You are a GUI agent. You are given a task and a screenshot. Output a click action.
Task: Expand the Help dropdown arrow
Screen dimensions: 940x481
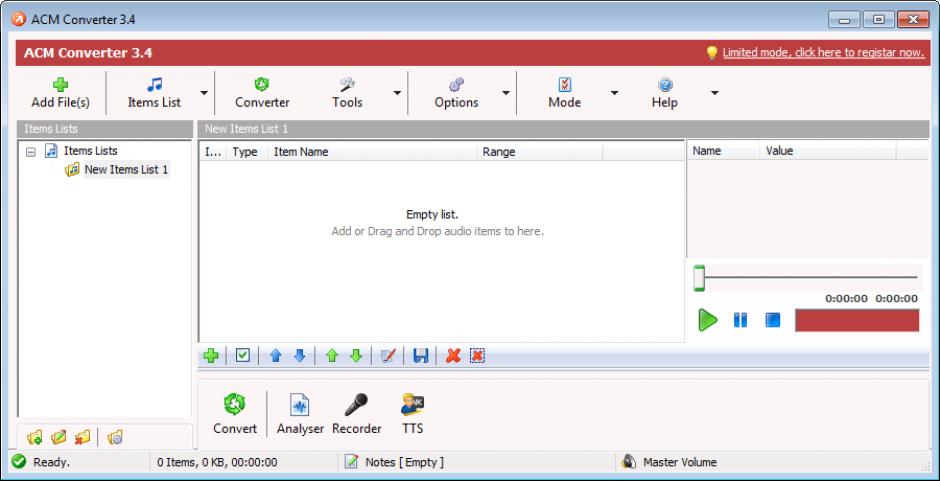[x=714, y=93]
